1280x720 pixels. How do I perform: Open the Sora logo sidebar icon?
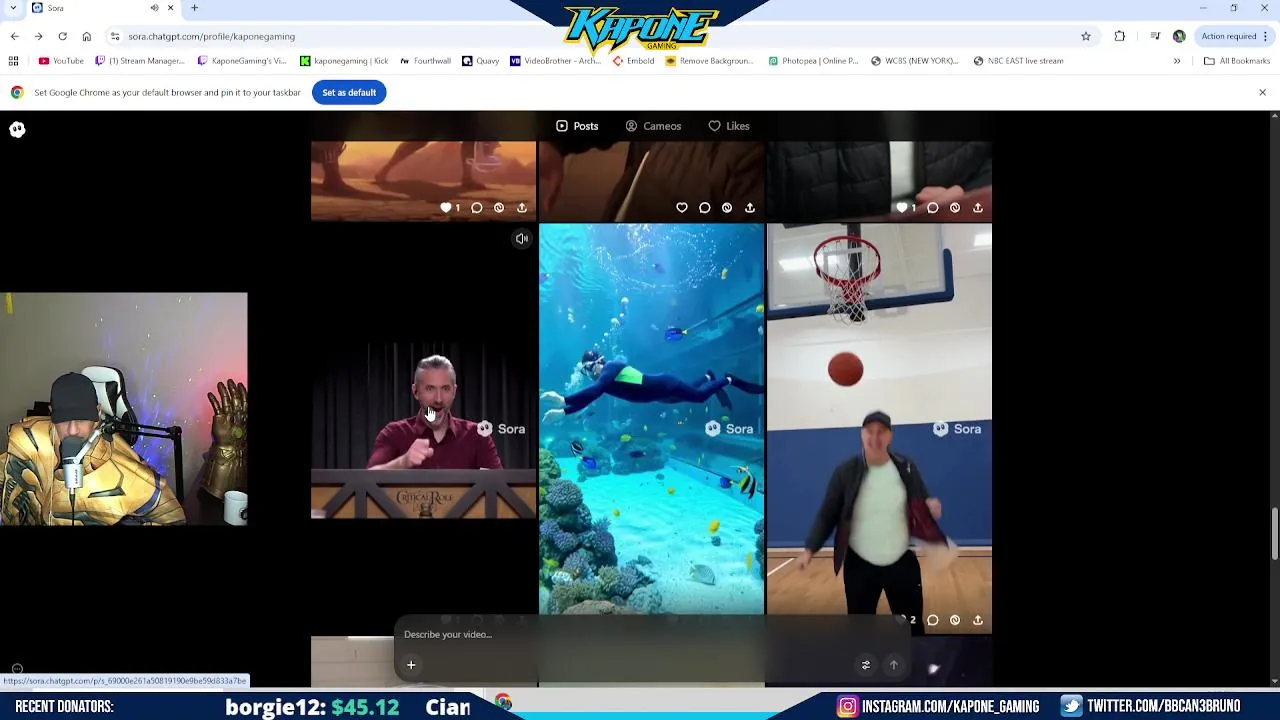(x=17, y=129)
